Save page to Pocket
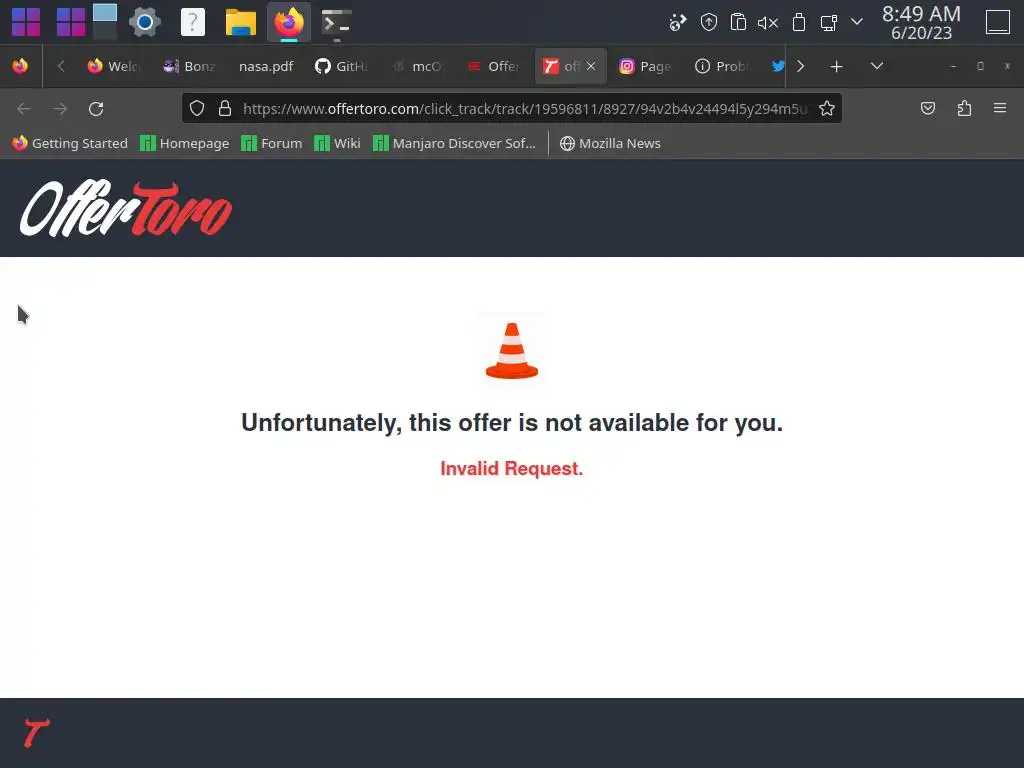This screenshot has height=768, width=1024. [x=928, y=108]
